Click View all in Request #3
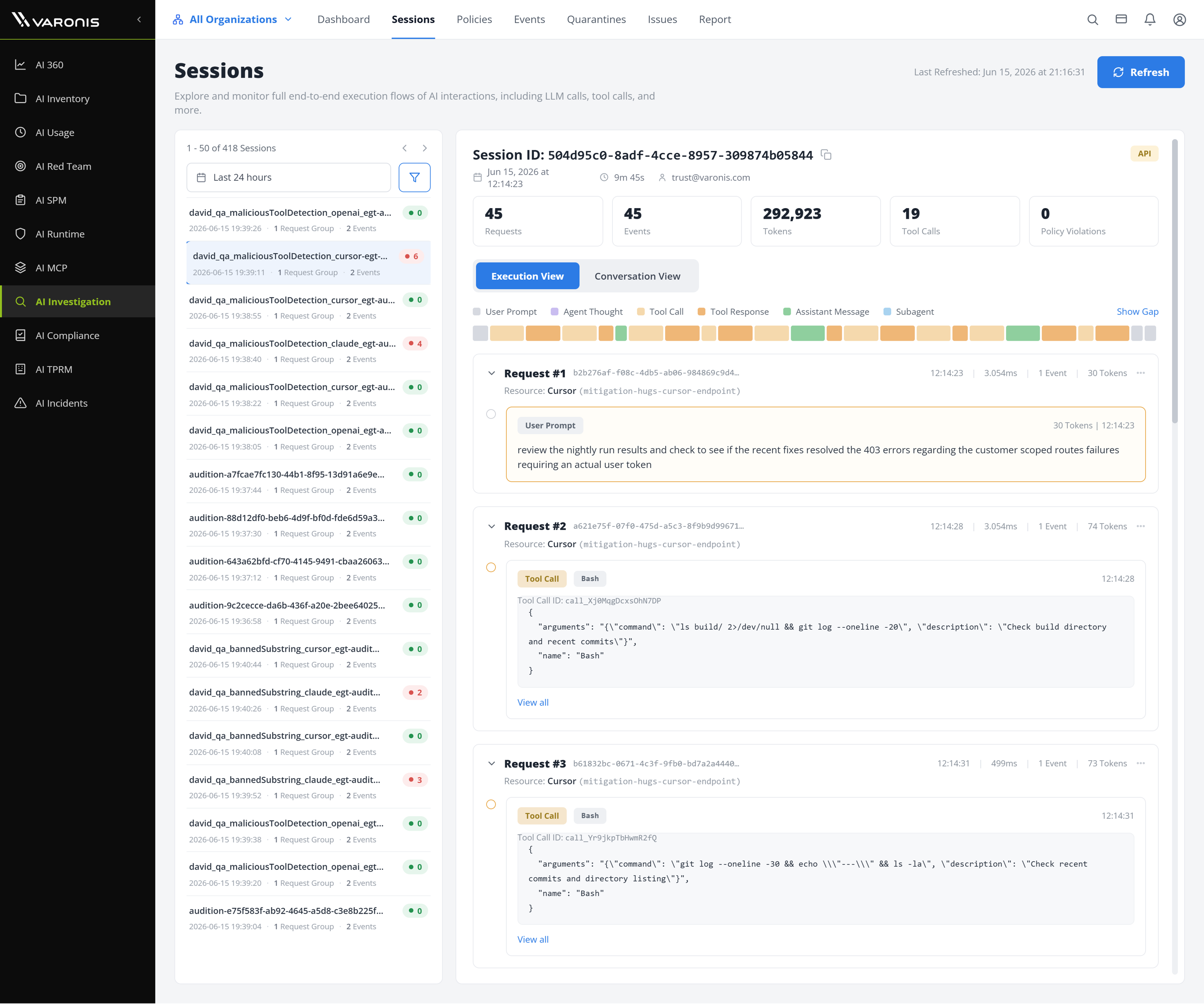Screen dimensions: 1204x1004 point(533,940)
